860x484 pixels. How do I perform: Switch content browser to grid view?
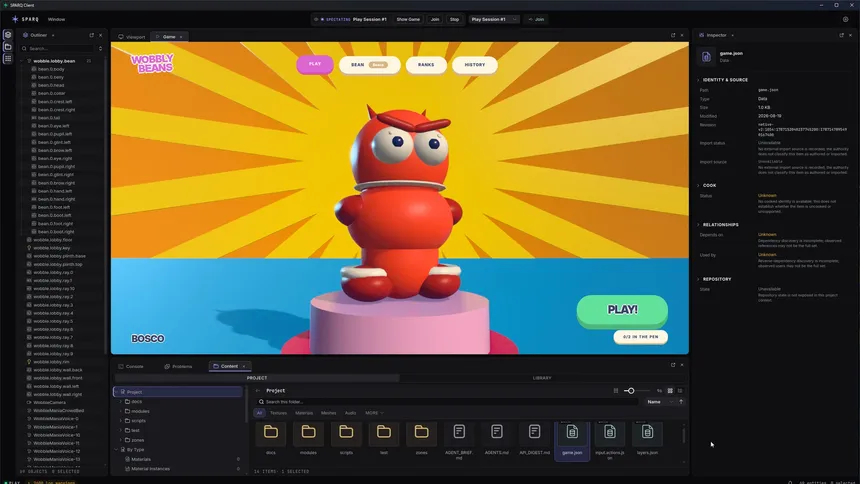tap(670, 391)
